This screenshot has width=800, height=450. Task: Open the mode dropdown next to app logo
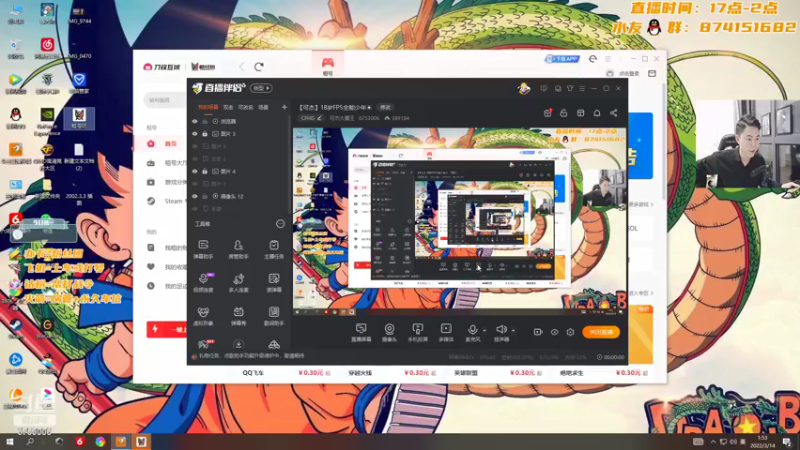click(x=261, y=88)
